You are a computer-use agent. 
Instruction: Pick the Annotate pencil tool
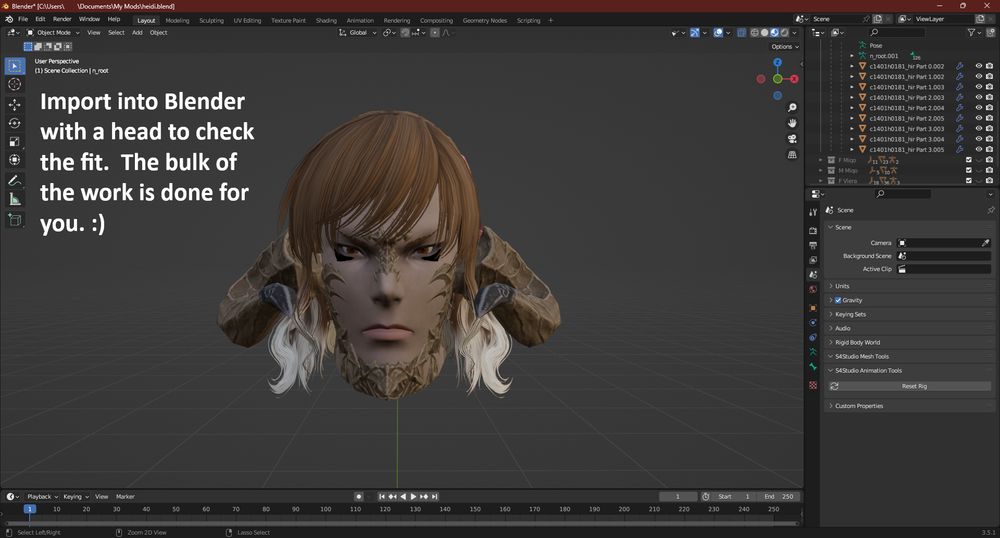pyautogui.click(x=15, y=180)
